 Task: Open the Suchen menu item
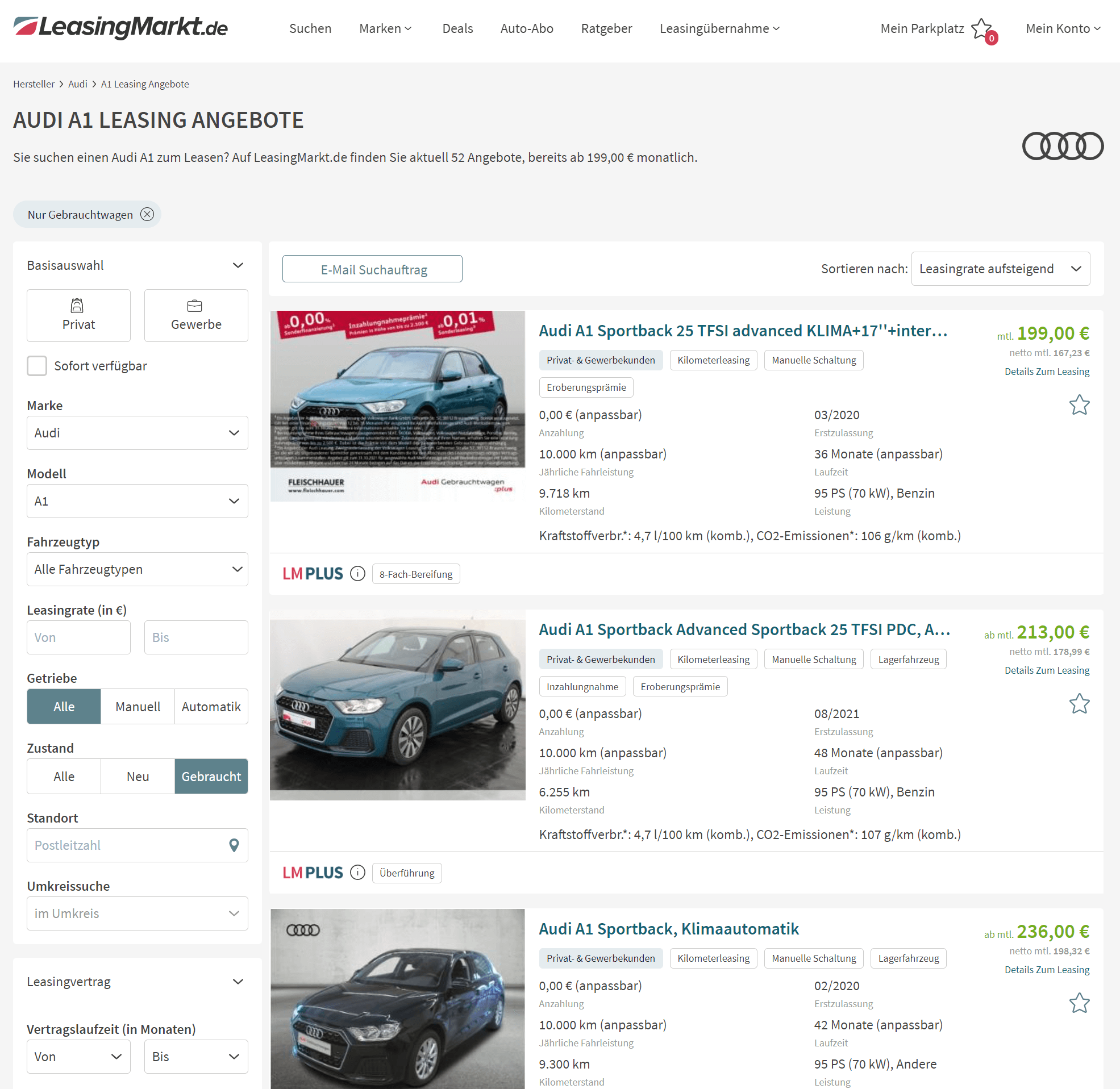coord(310,28)
